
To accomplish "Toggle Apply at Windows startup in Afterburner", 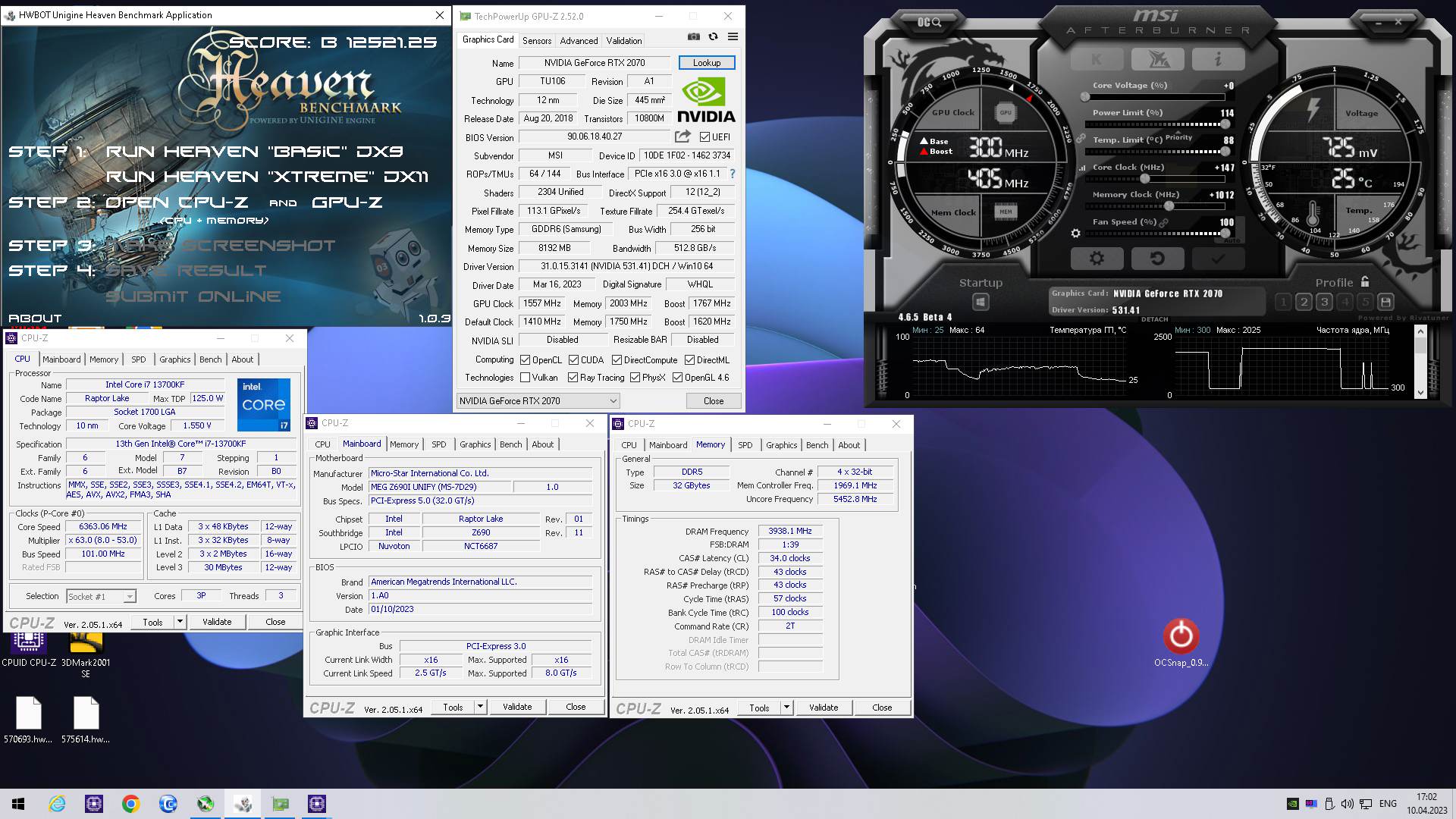I will coord(981,302).
